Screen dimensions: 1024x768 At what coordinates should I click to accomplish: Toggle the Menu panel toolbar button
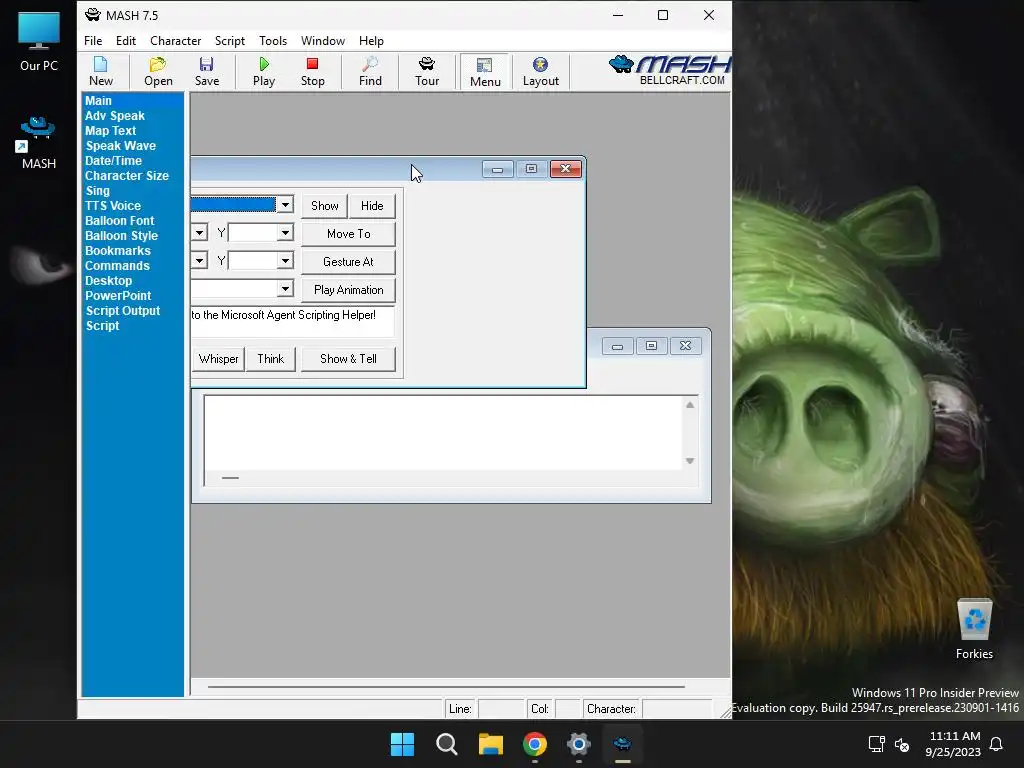485,72
